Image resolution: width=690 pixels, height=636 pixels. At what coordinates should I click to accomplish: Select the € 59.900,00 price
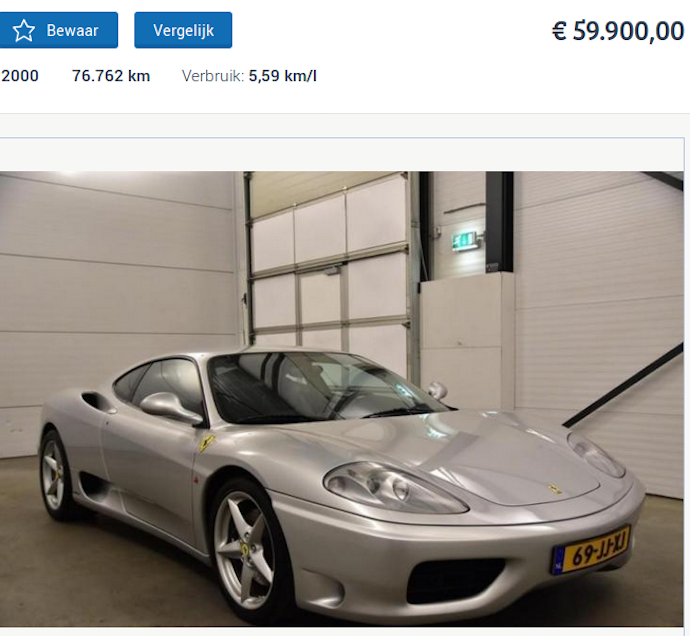click(x=618, y=31)
